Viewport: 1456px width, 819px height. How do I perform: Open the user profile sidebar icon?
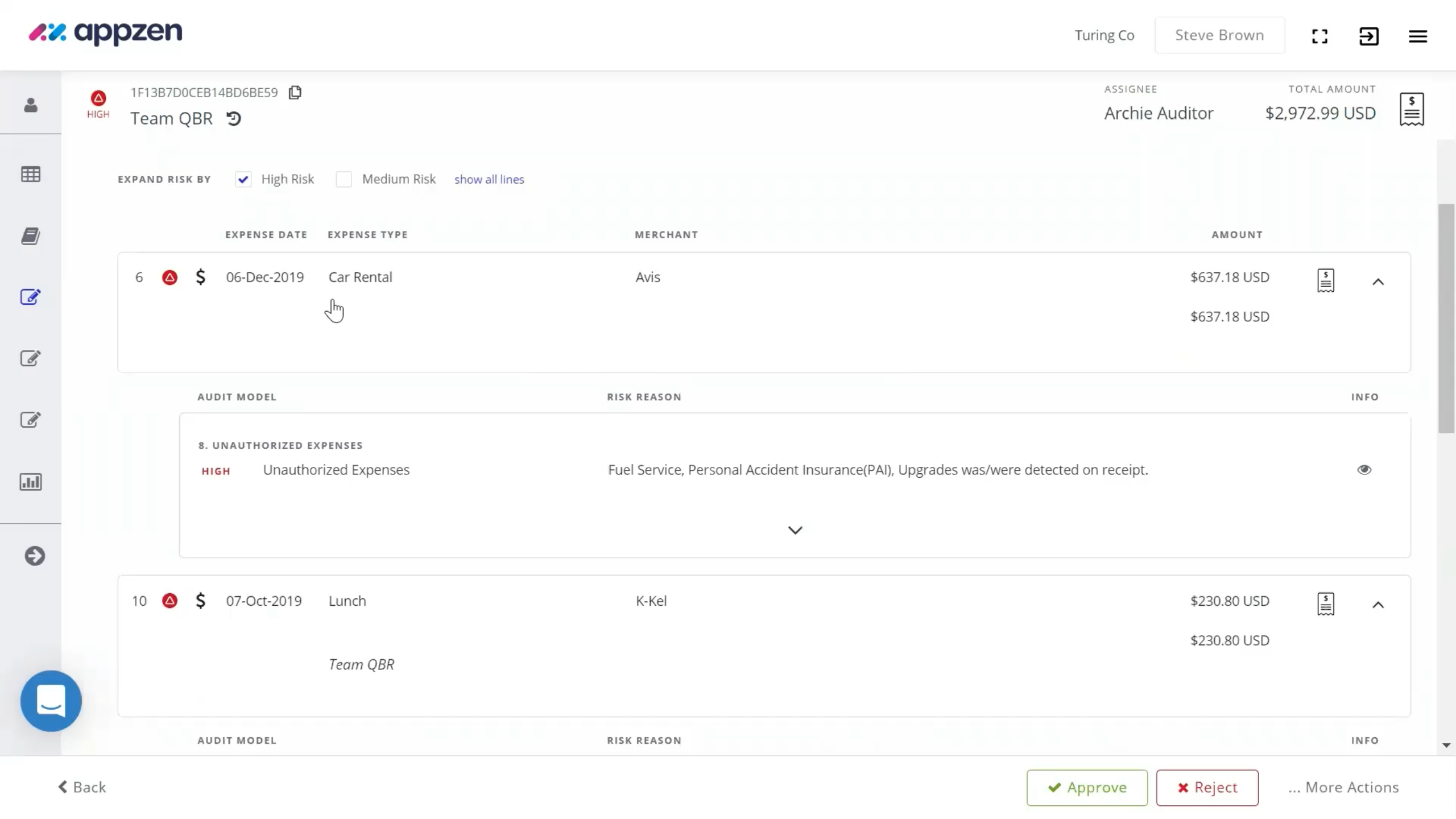tap(30, 105)
